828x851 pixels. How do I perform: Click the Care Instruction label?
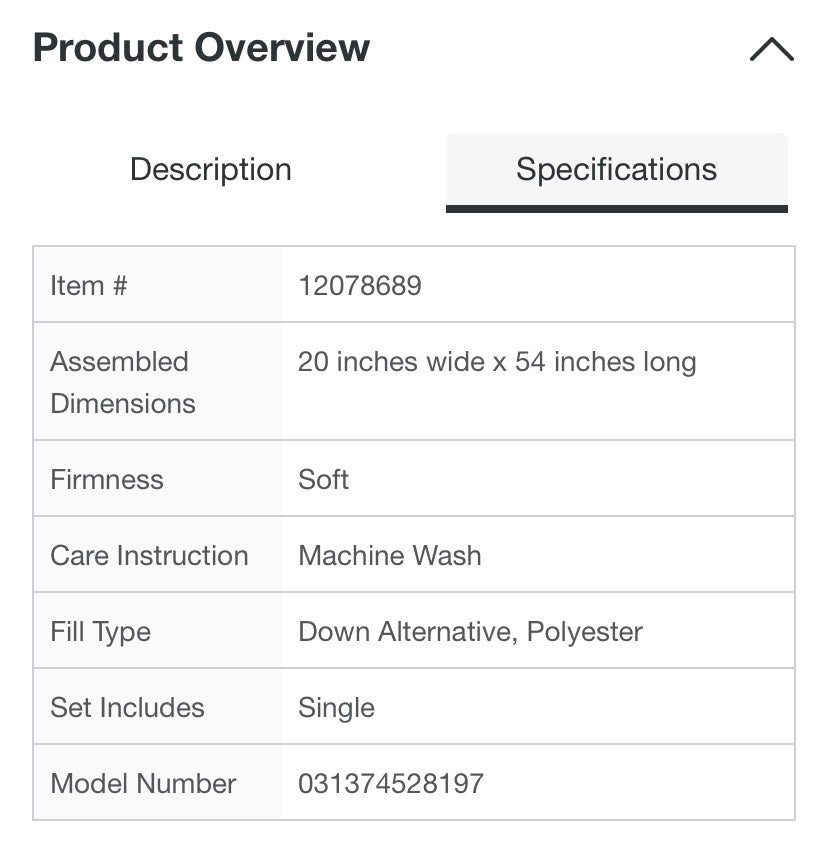click(149, 555)
